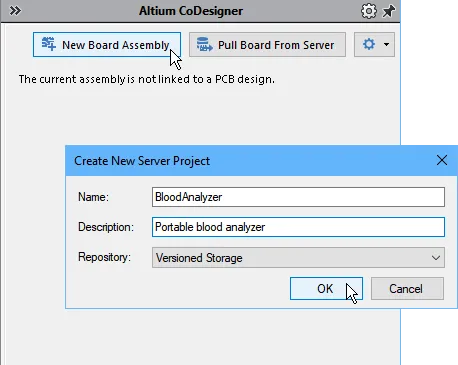
Task: Expand the dropdown arrow beside the blue gear
Action: [386, 44]
